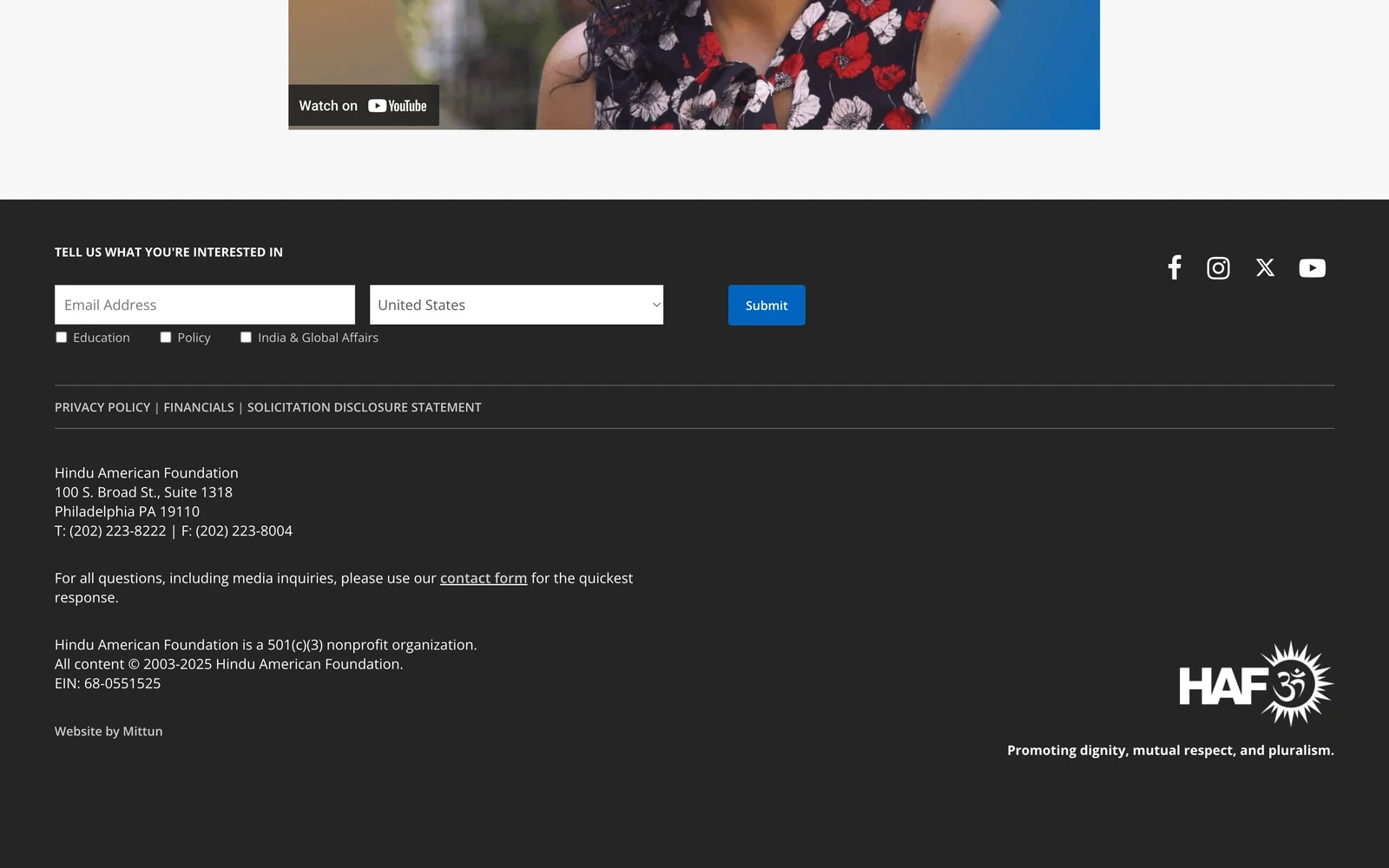Viewport: 1389px width, 868px height.
Task: Visit the X (Twitter) icon link
Action: tap(1265, 268)
